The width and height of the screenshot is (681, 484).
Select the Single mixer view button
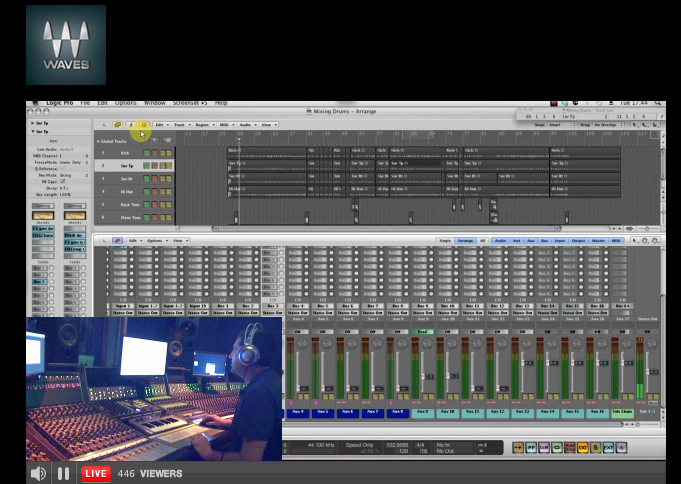click(445, 240)
